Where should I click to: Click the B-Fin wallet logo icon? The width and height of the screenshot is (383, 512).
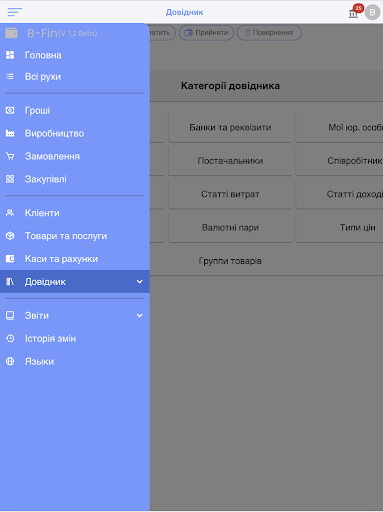click(x=11, y=33)
